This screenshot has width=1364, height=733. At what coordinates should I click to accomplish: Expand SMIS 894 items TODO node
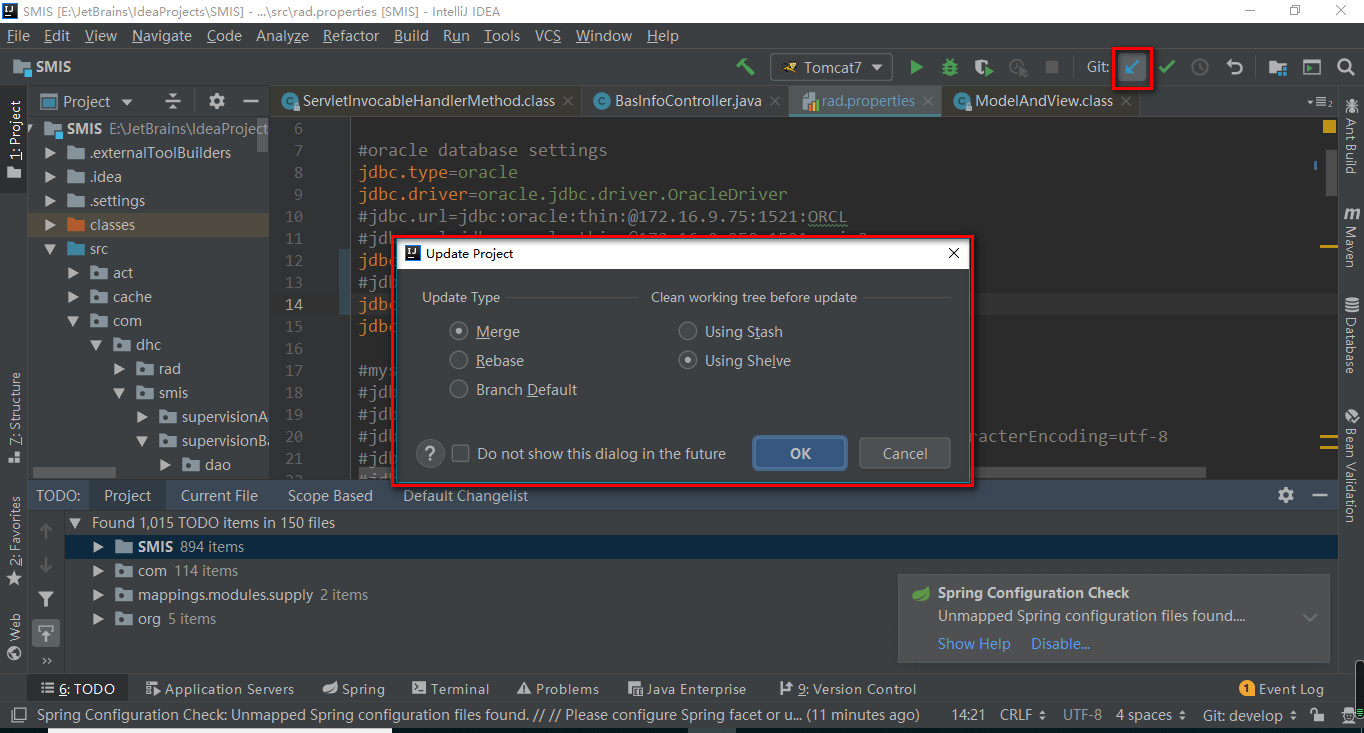pos(98,547)
